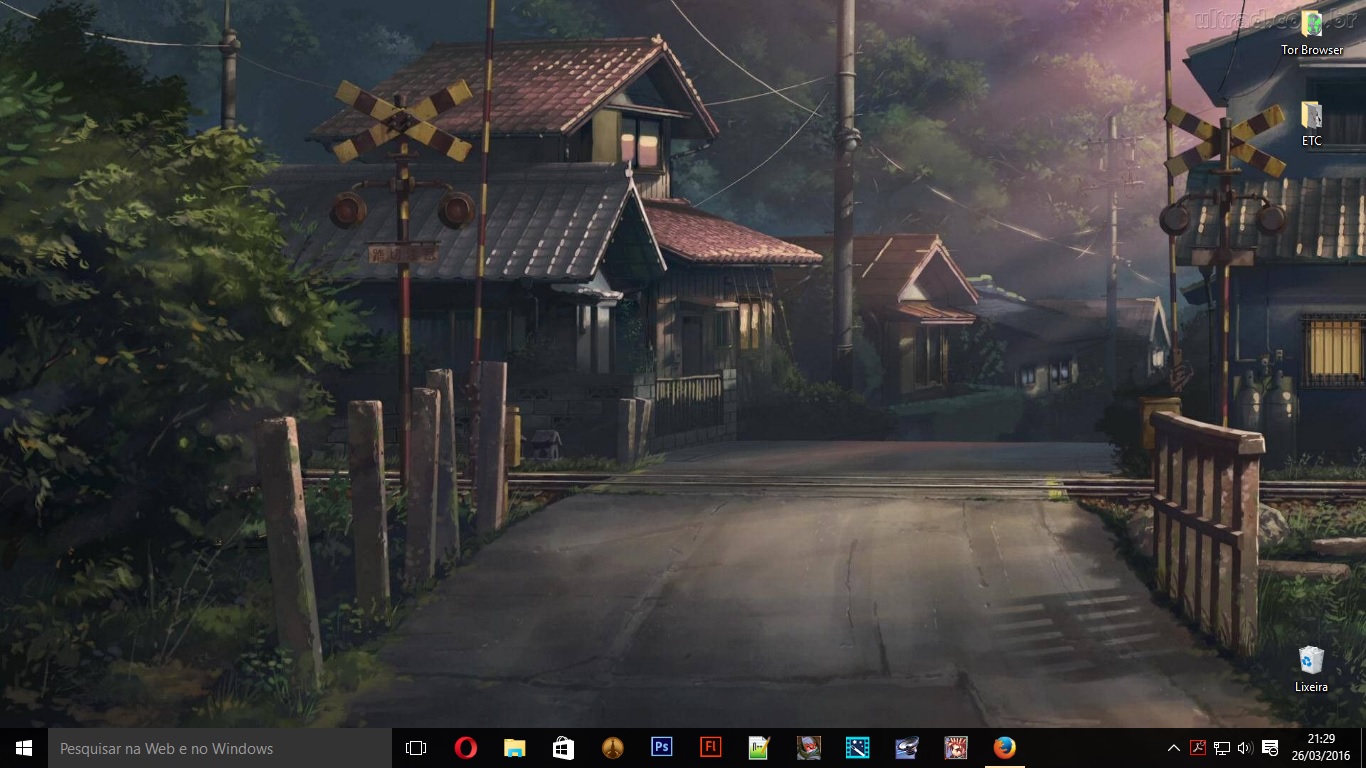Open the Windows Store taskbar icon

point(563,748)
